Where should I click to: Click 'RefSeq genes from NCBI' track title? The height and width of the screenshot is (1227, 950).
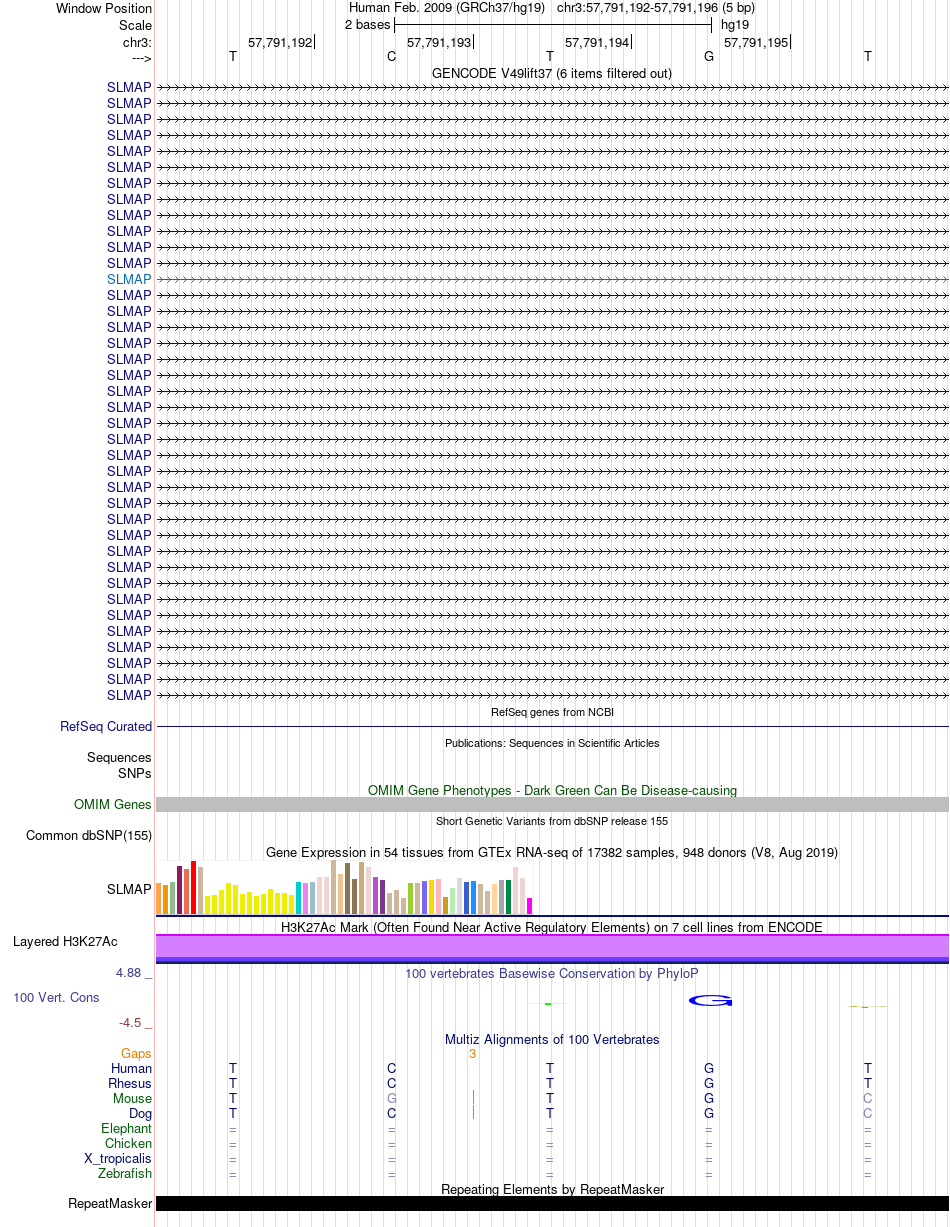(552, 712)
